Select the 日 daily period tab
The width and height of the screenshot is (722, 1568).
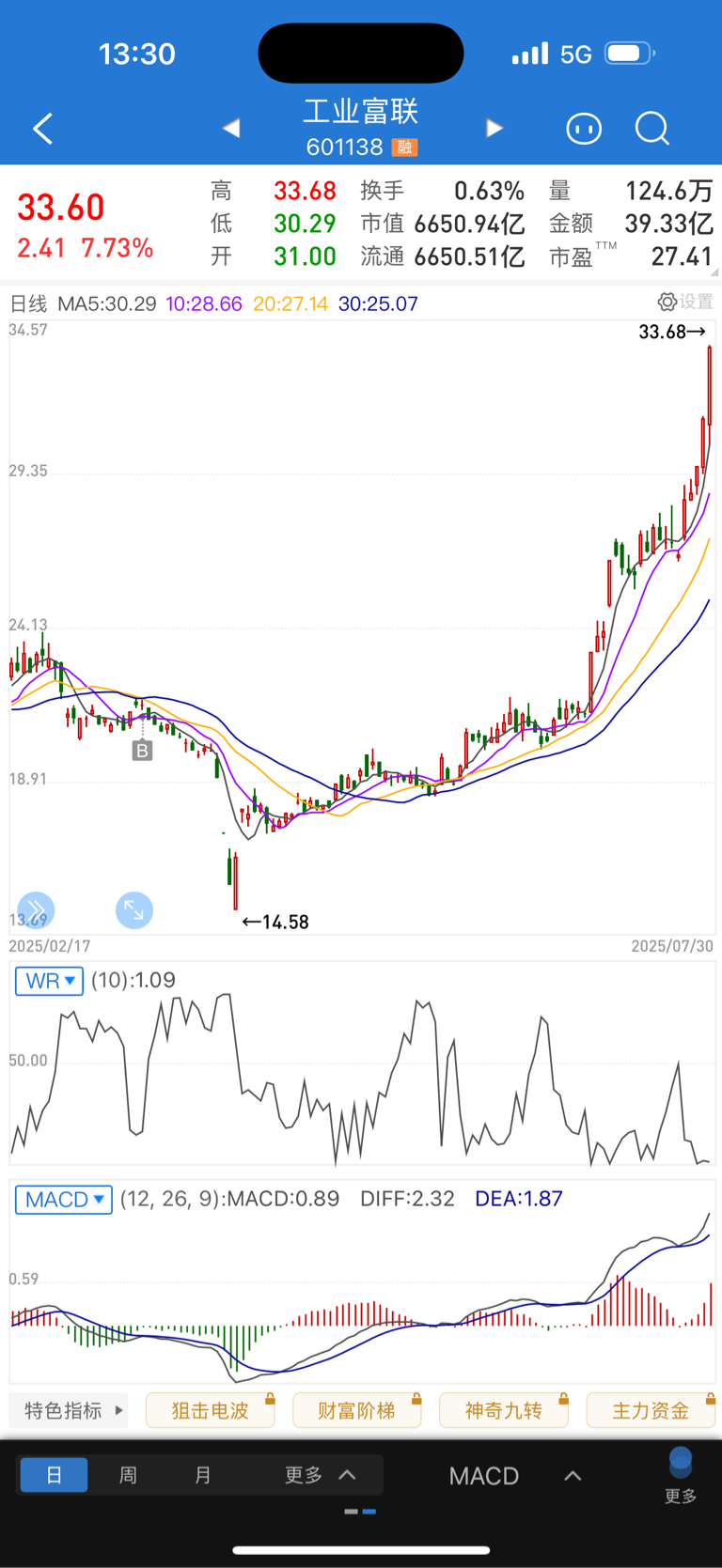pos(54,1475)
